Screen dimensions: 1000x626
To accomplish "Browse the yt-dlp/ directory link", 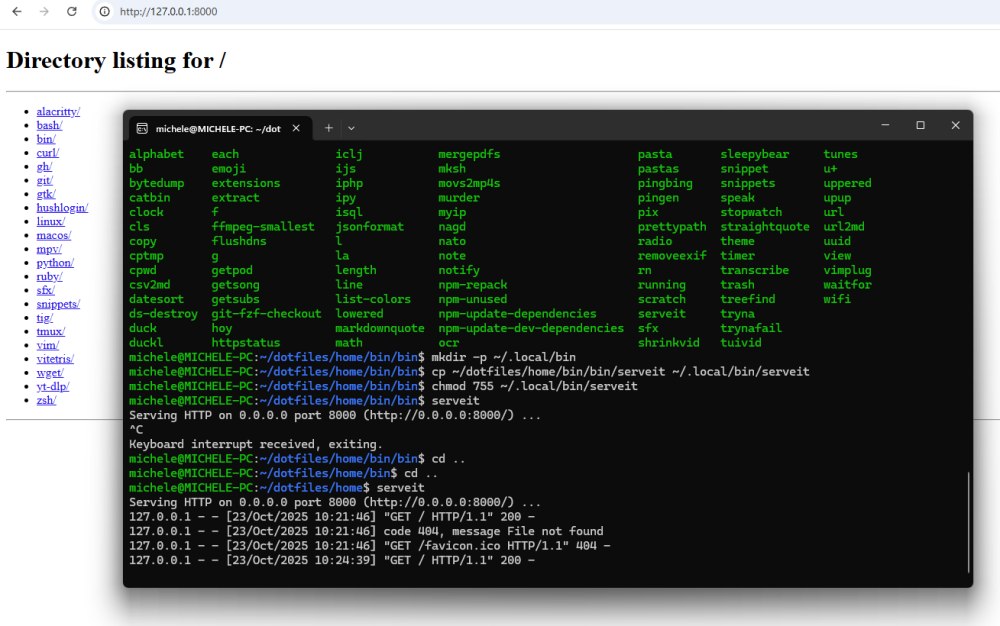I will 53,386.
